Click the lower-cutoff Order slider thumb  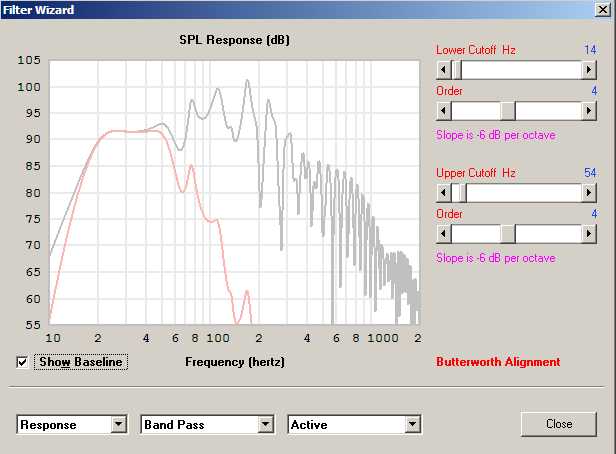point(508,111)
